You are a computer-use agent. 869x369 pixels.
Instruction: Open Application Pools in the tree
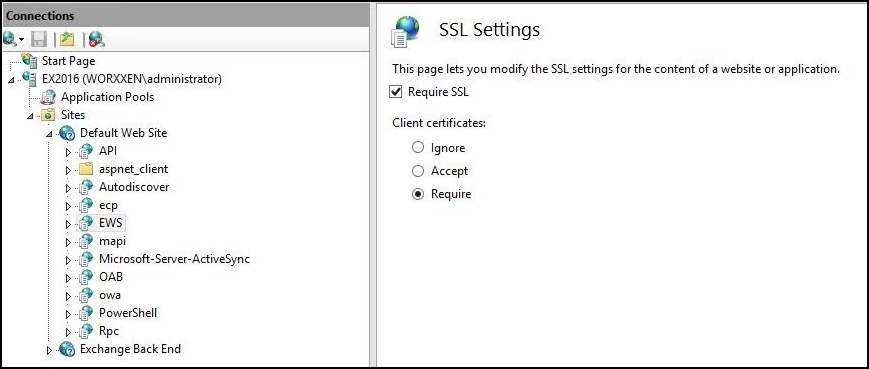pos(108,97)
